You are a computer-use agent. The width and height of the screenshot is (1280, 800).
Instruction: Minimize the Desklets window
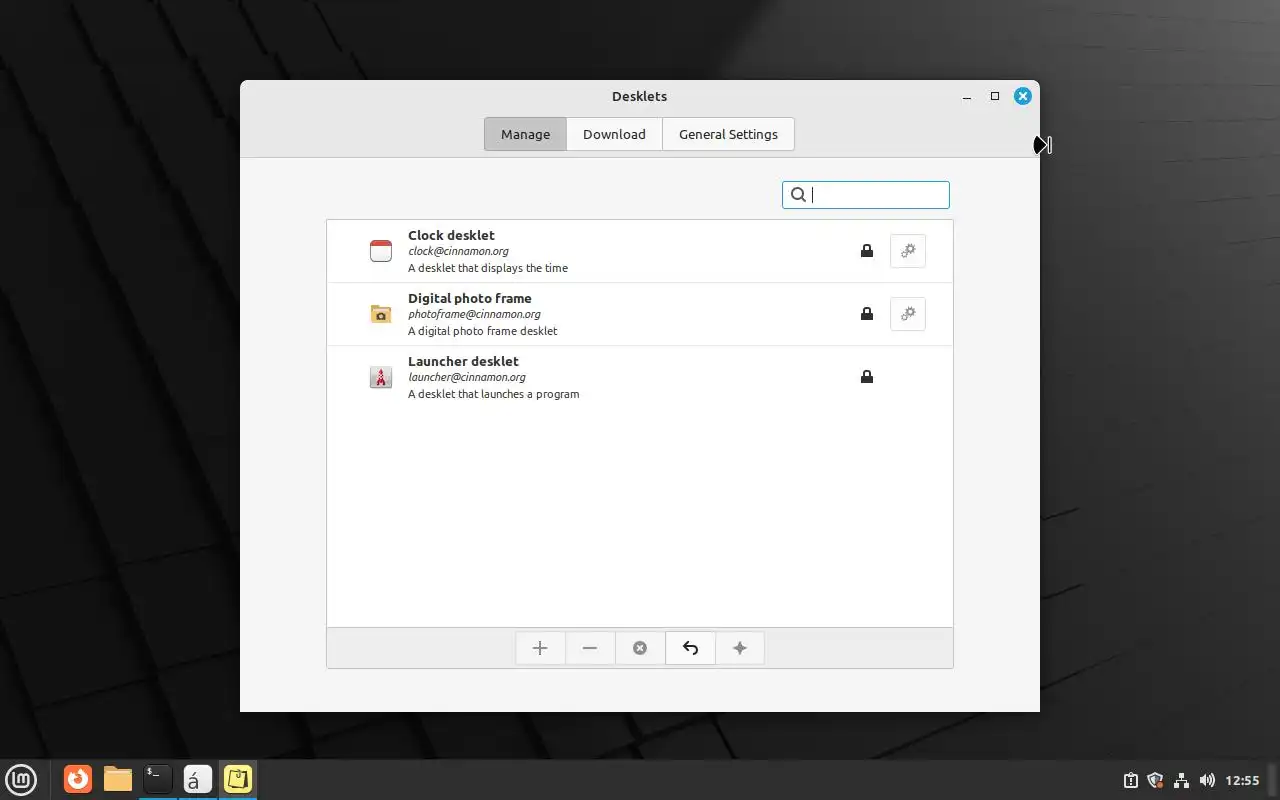click(x=967, y=97)
